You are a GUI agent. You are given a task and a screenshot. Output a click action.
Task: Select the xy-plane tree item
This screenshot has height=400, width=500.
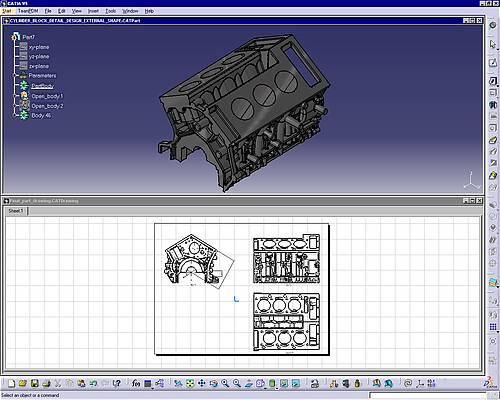pyautogui.click(x=39, y=47)
